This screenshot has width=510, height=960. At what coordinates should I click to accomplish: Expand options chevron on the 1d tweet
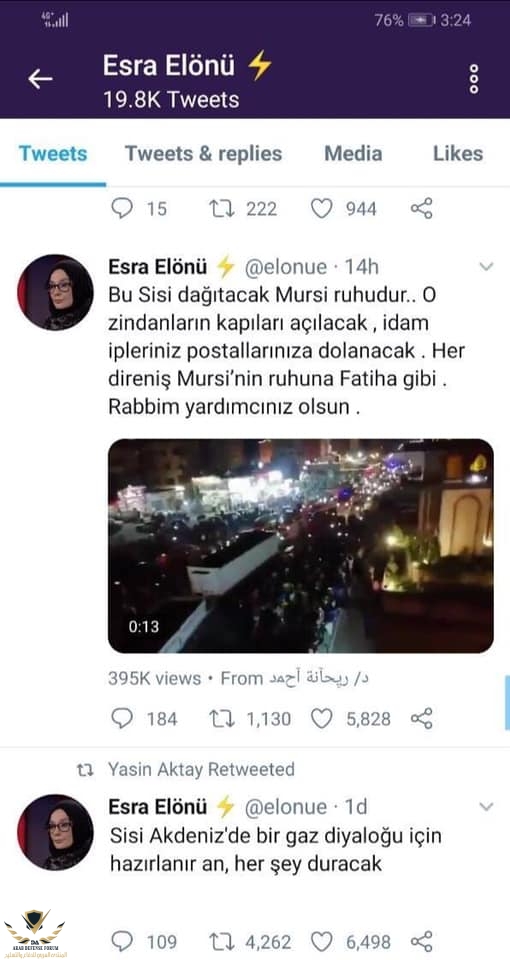[486, 806]
